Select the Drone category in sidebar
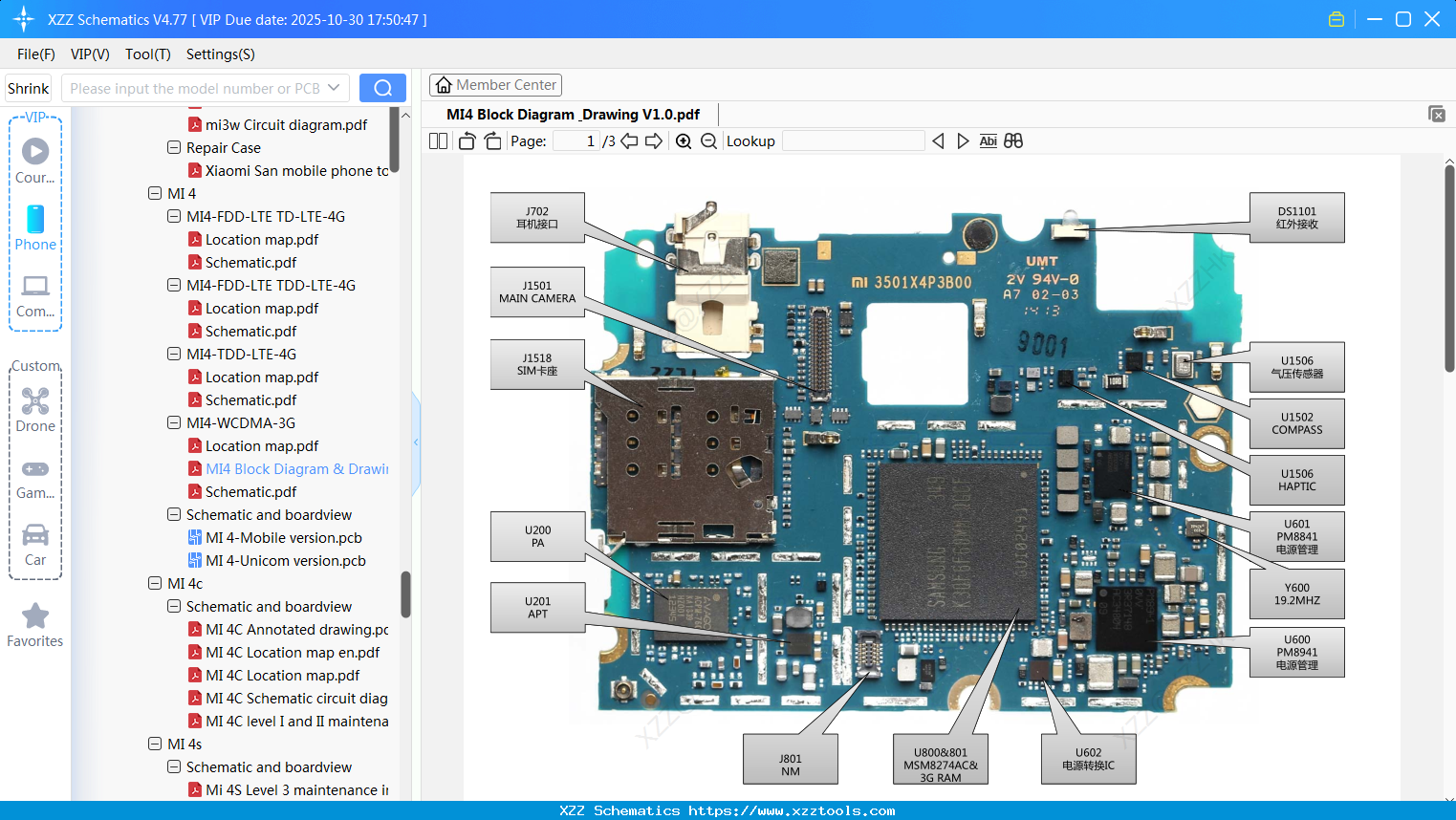 click(35, 411)
